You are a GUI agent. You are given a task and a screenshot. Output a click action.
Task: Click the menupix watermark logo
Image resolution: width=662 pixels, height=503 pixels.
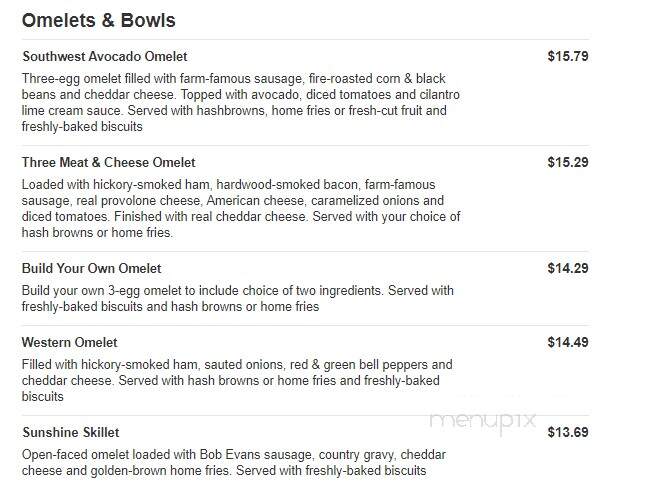pyautogui.click(x=483, y=421)
